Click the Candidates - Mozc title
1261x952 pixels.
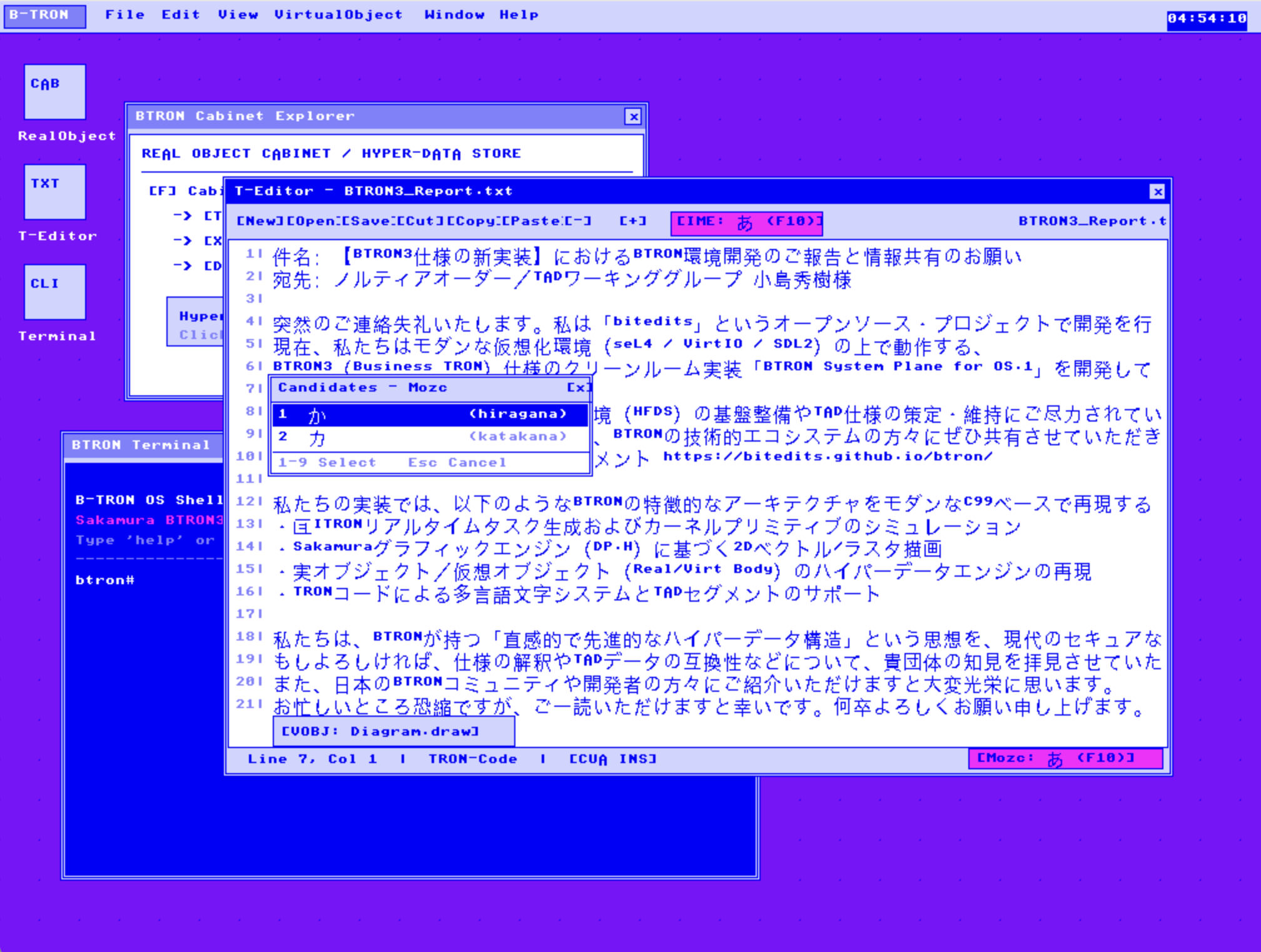pyautogui.click(x=363, y=388)
